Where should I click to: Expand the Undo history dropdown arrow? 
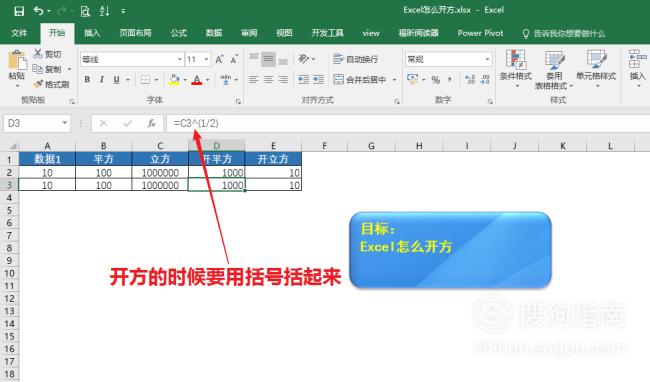[49, 11]
